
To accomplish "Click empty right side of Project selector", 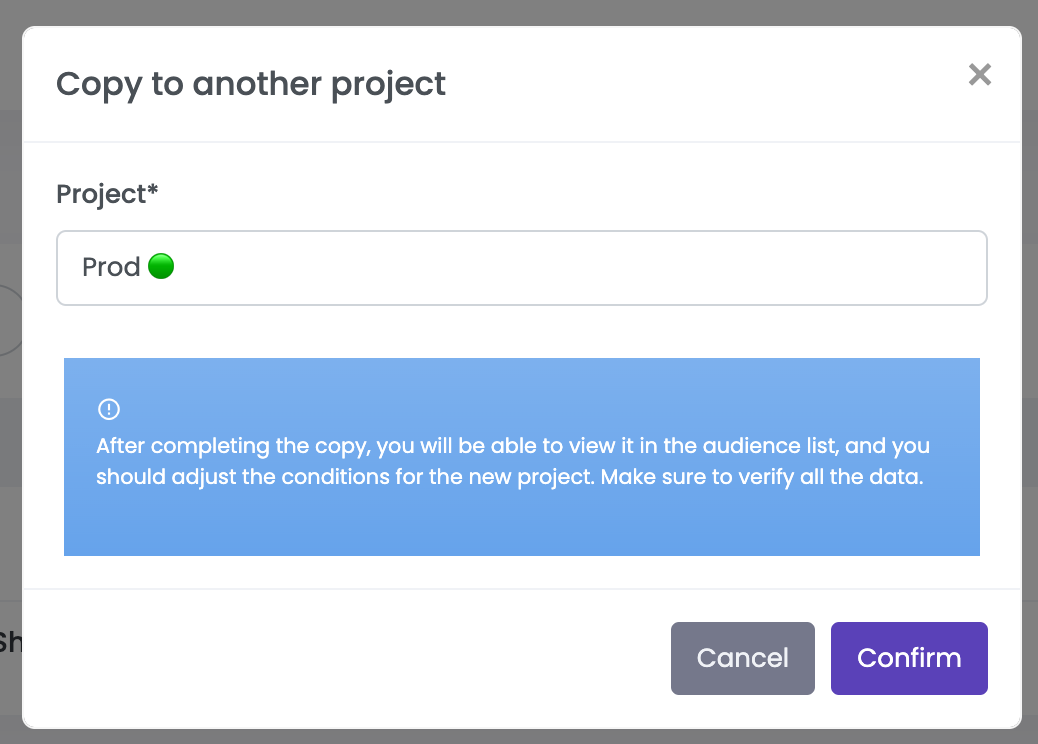I will pyautogui.click(x=800, y=268).
